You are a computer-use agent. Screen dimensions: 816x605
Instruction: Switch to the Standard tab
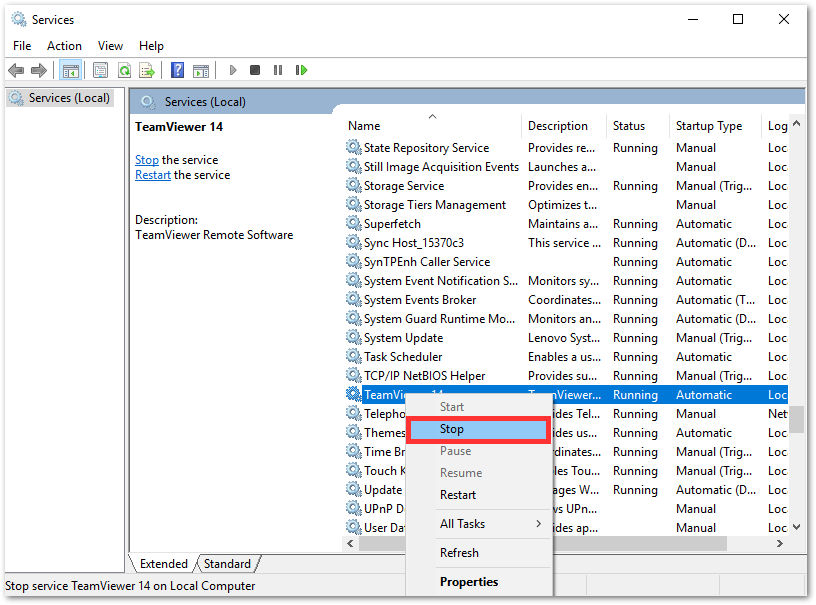(227, 564)
